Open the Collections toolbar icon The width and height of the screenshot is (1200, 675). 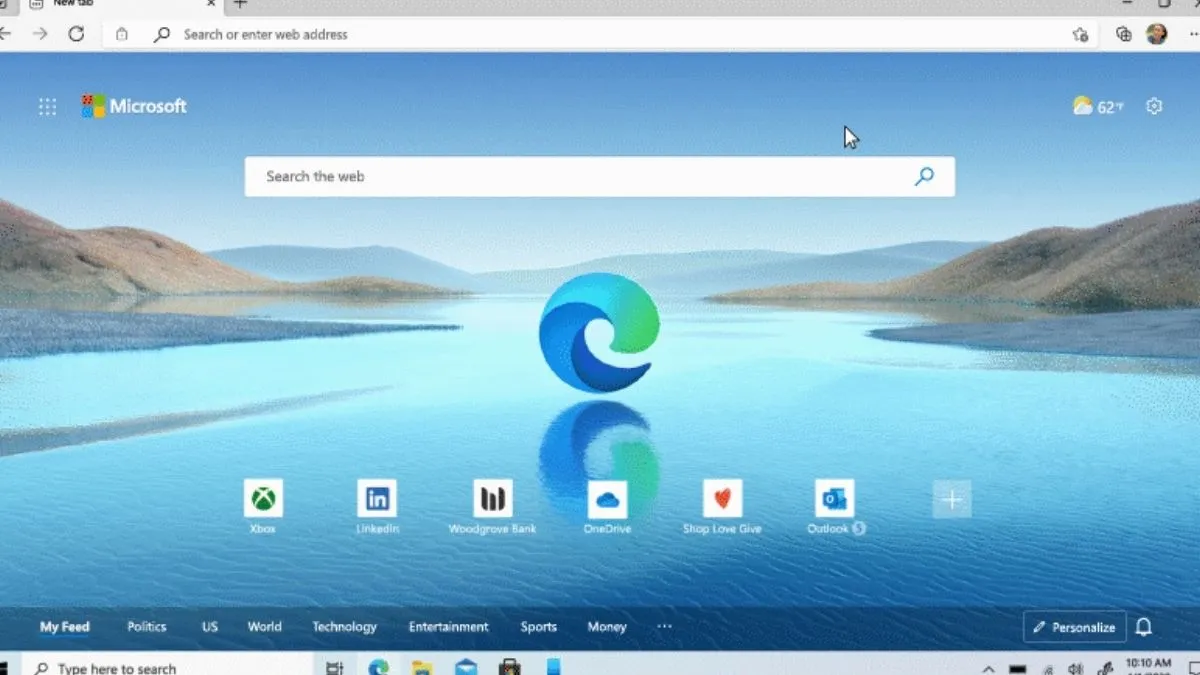1124,34
